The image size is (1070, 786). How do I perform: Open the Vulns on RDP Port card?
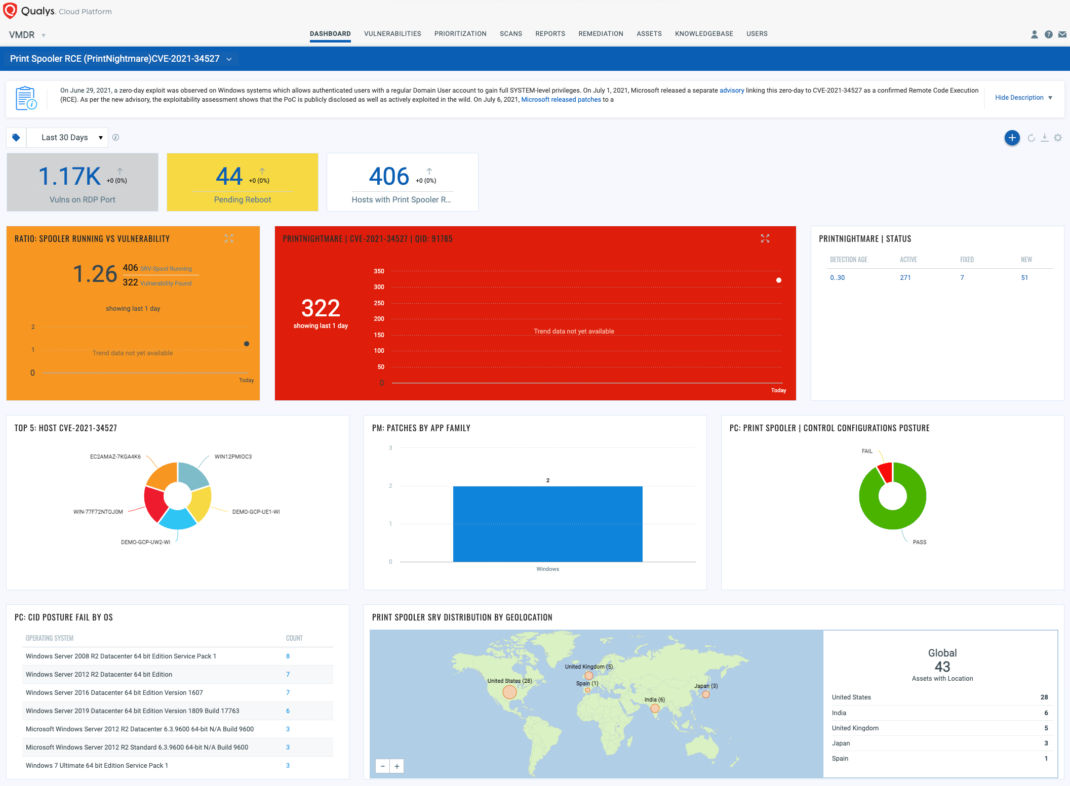click(83, 182)
